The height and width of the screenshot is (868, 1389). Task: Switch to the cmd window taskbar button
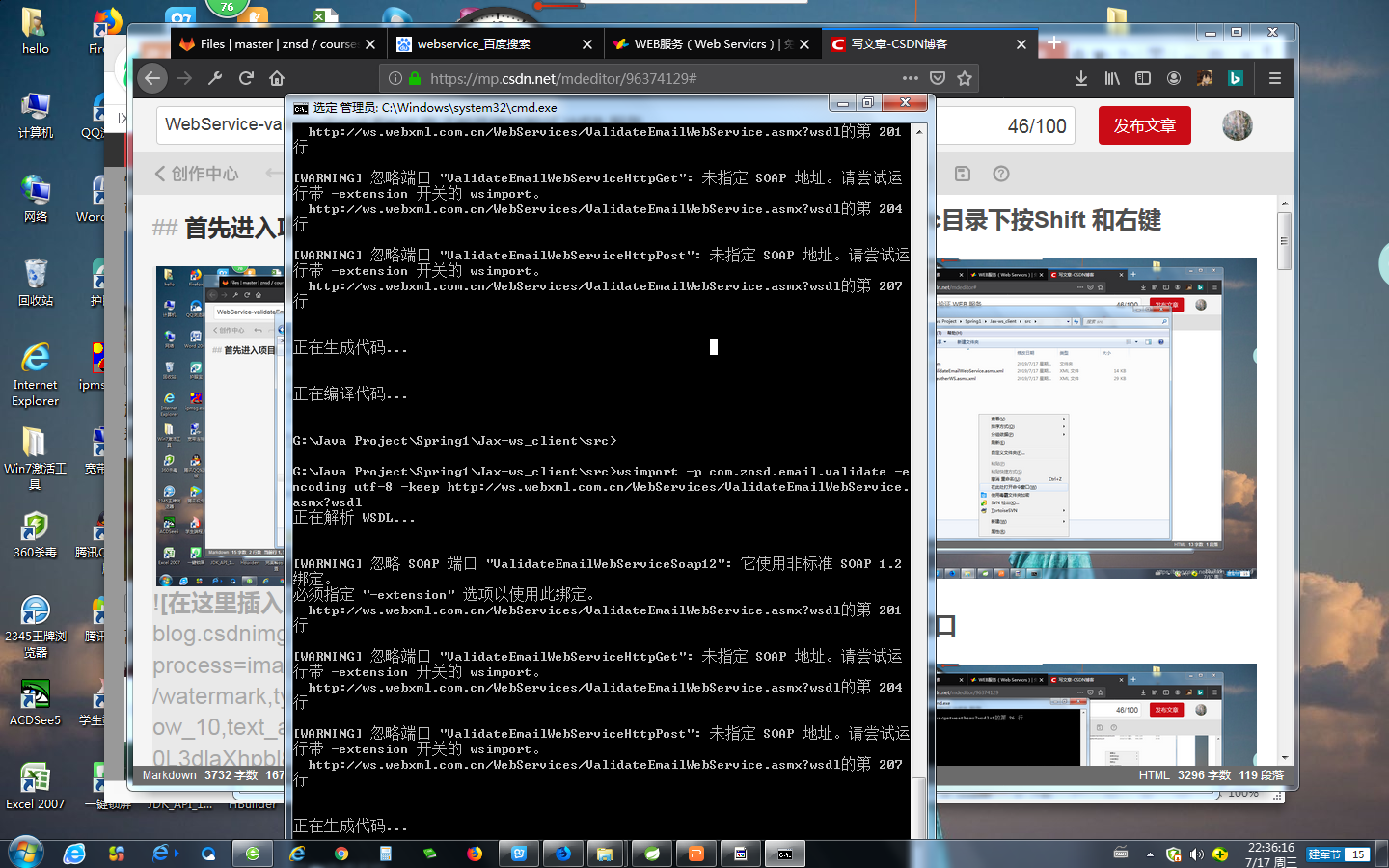coord(785,854)
